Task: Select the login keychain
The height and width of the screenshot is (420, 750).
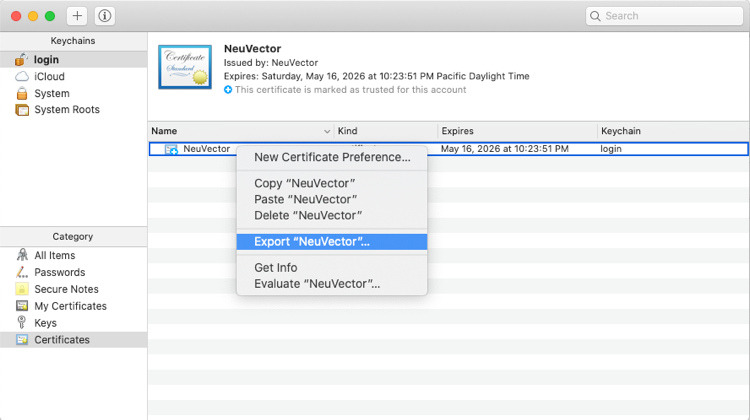Action: point(46,60)
